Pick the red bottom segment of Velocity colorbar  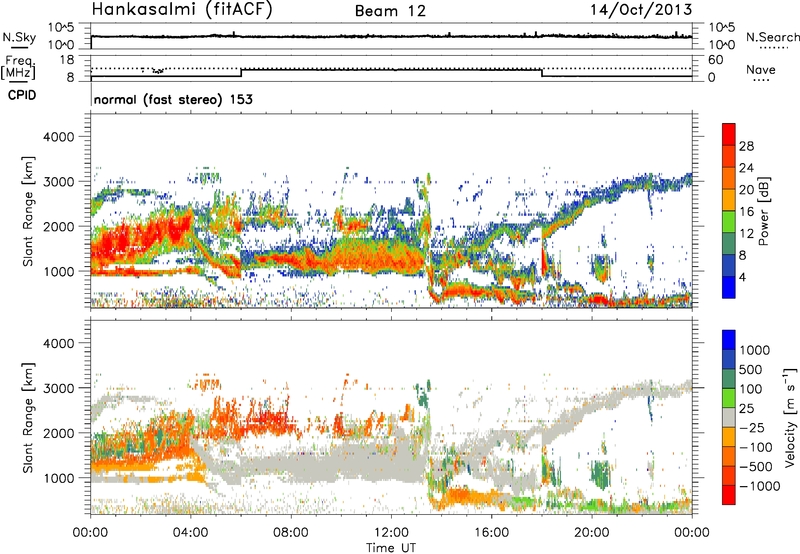[x=729, y=495]
